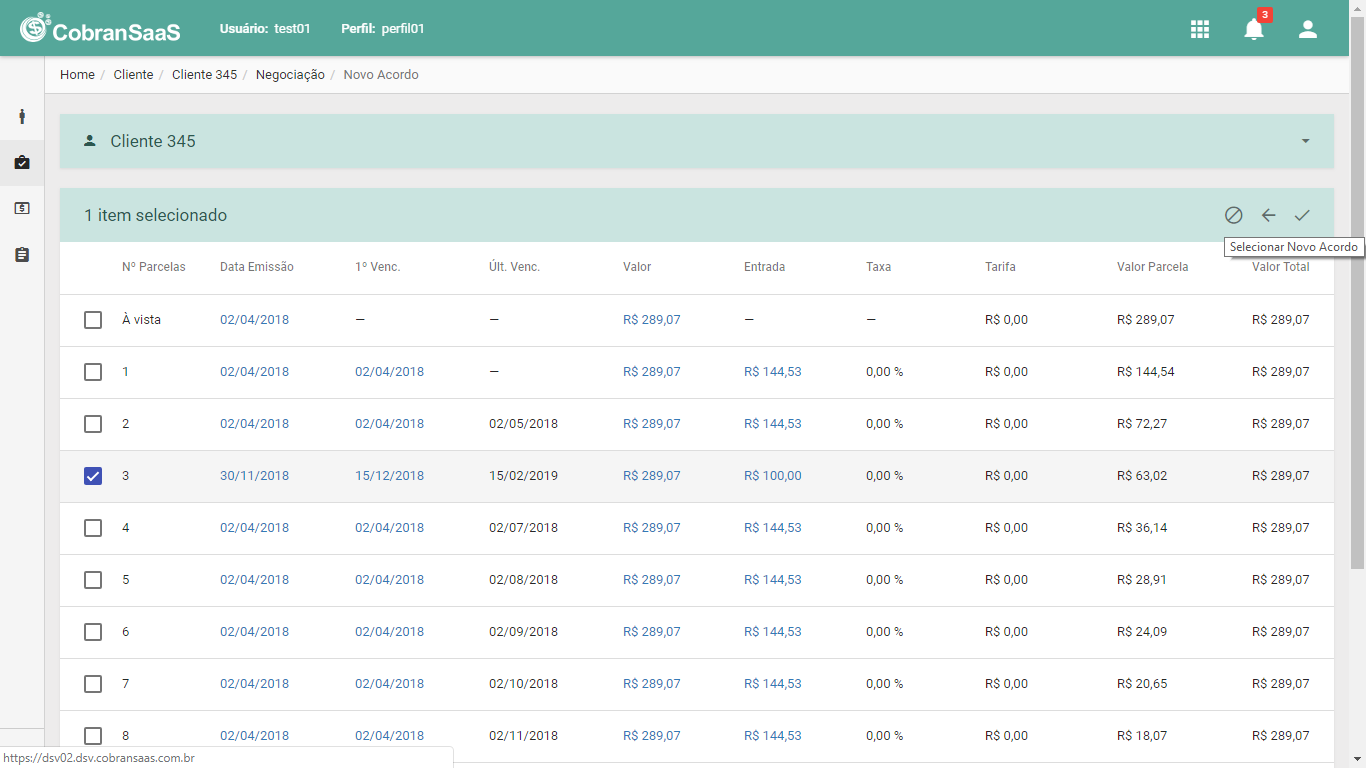Open the user account profile icon
1366x768 pixels.
(1308, 29)
